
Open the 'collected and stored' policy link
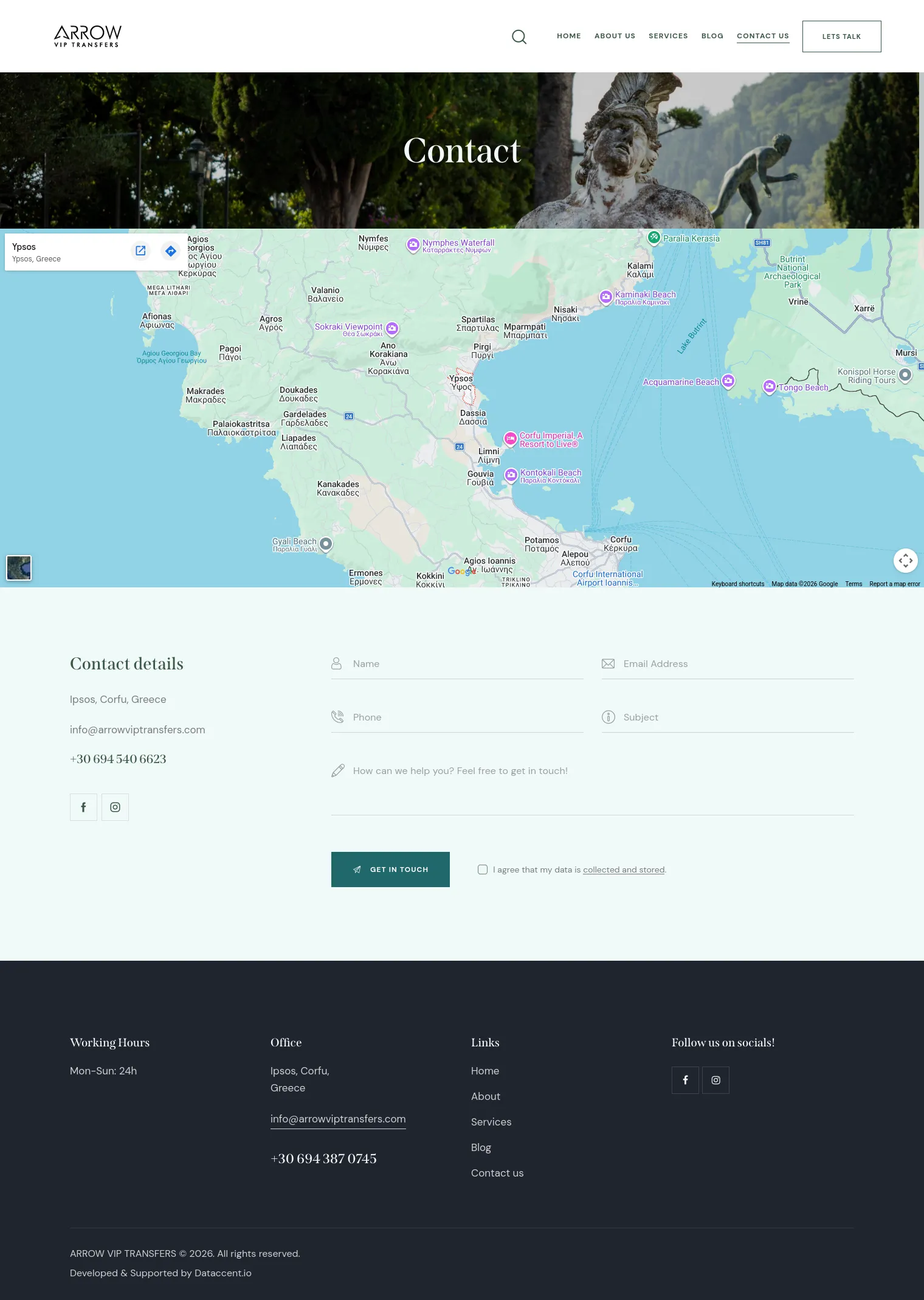click(624, 870)
